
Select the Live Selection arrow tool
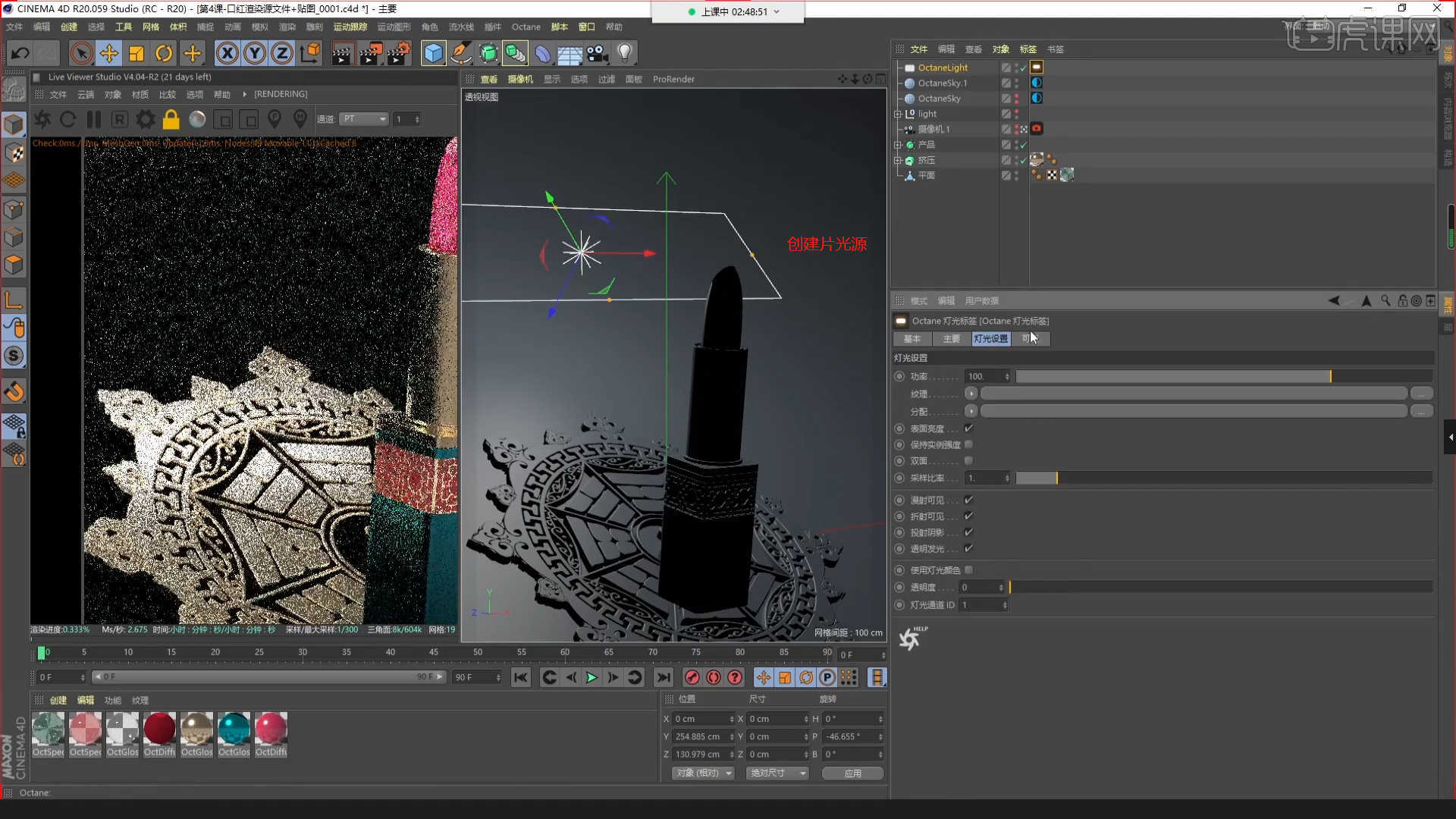tap(81, 53)
